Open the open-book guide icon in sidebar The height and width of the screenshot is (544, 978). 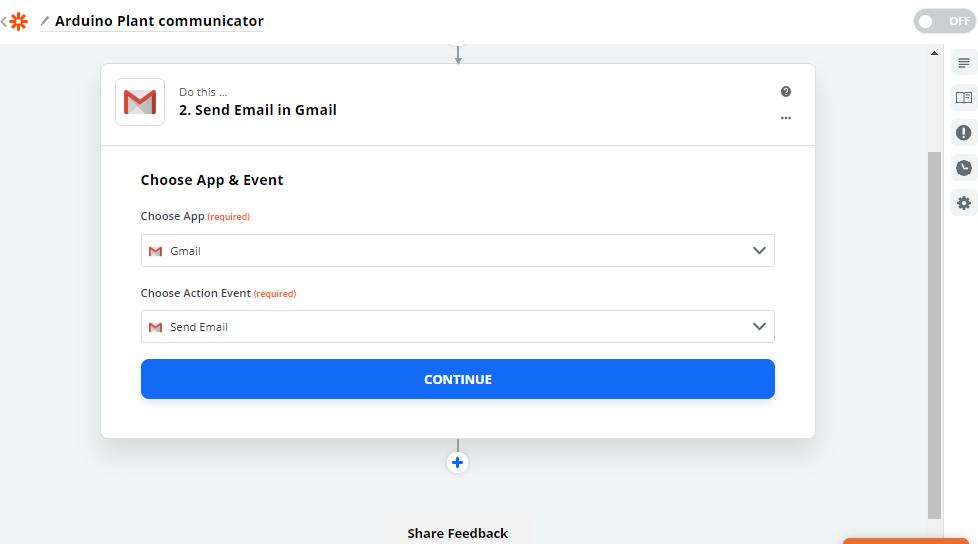pyautogui.click(x=964, y=98)
